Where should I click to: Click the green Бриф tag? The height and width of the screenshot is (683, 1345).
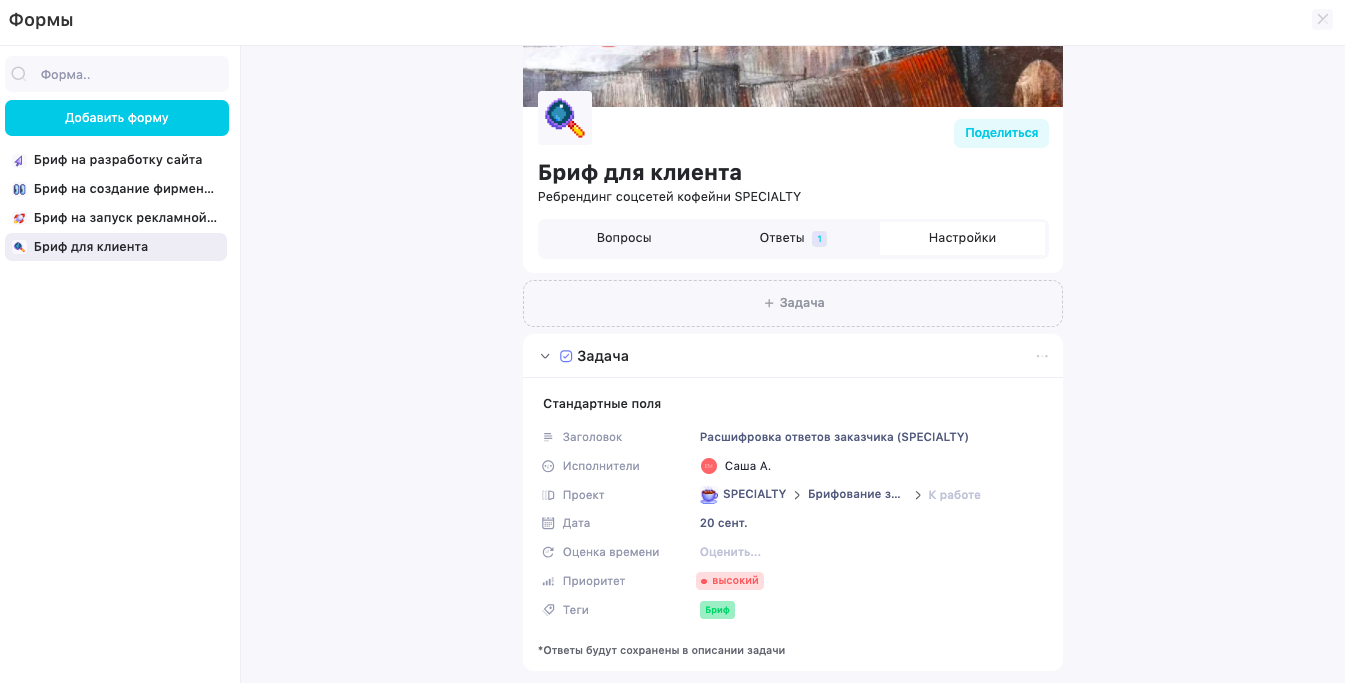coord(716,609)
